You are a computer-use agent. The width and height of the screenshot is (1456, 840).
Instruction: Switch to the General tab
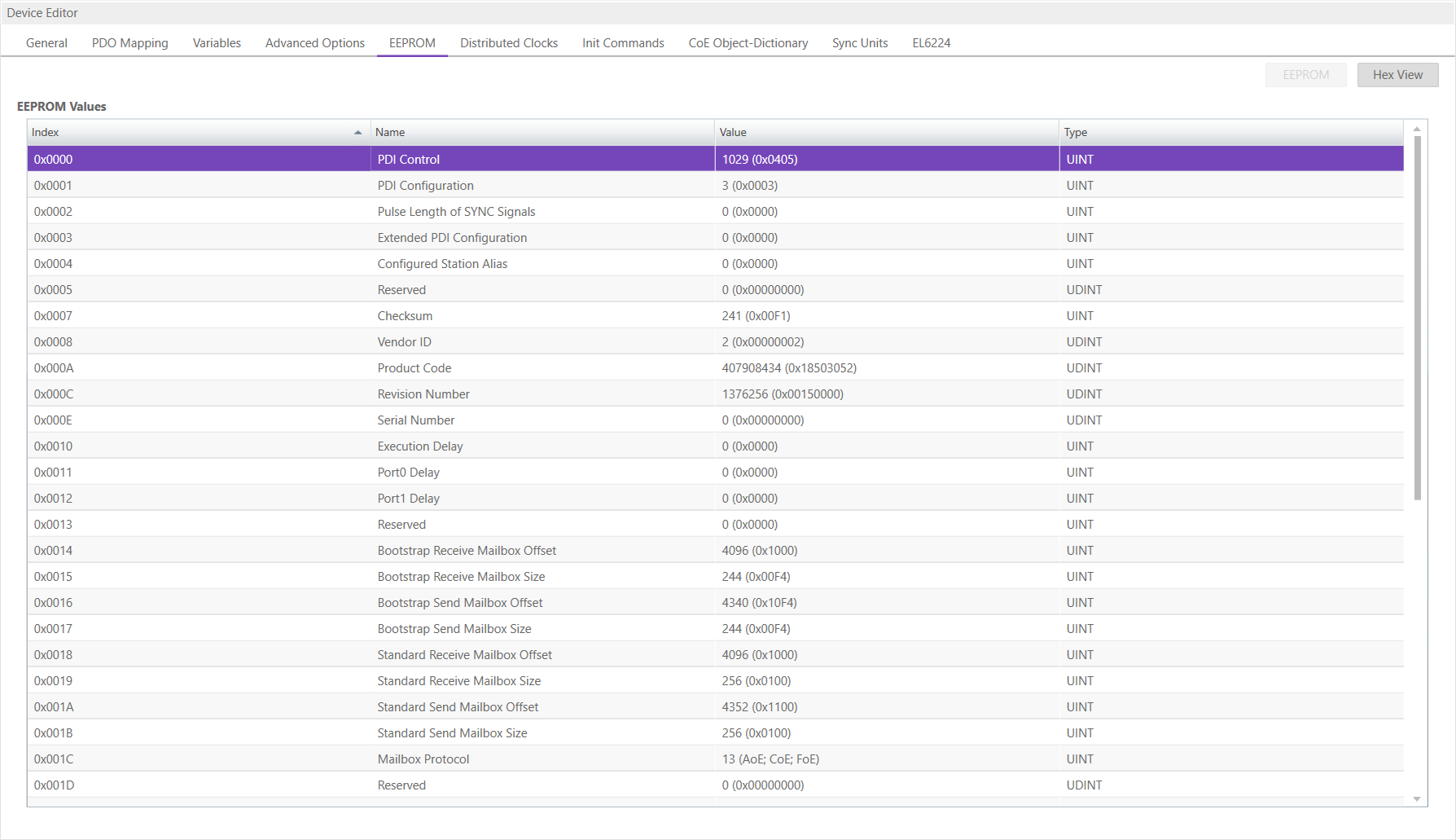pyautogui.click(x=46, y=43)
